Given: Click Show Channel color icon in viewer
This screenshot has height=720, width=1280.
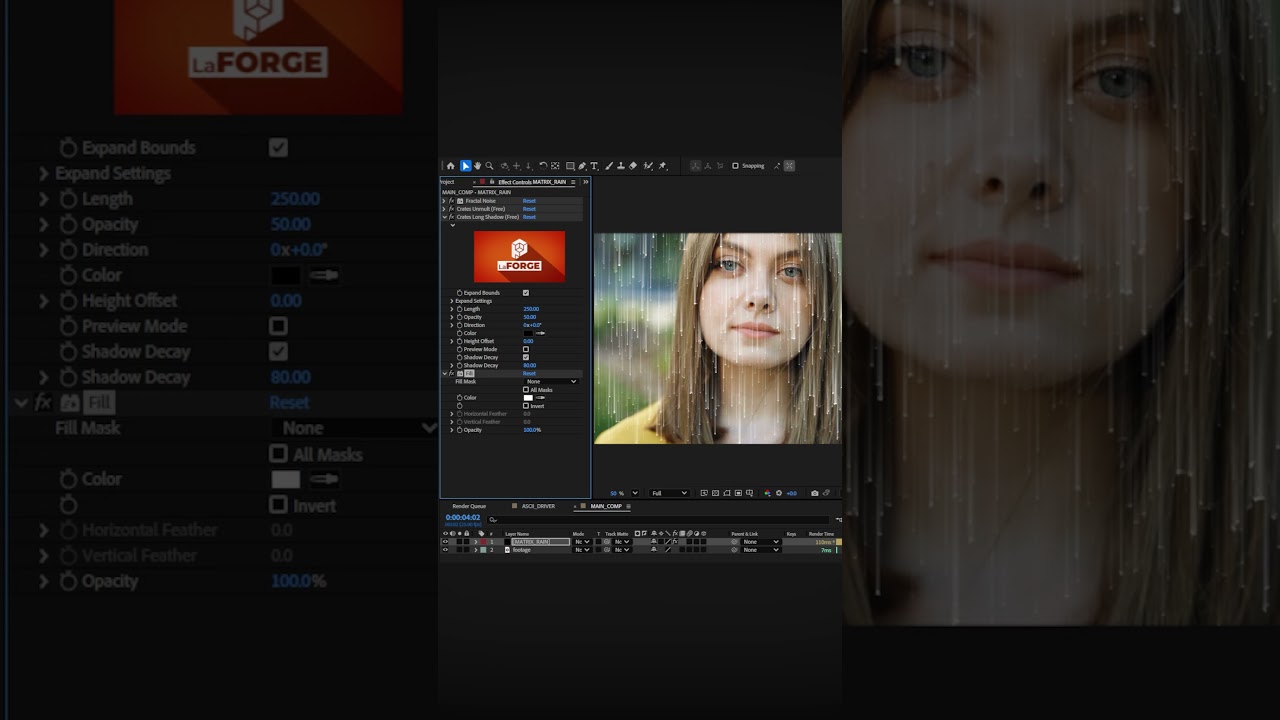Looking at the screenshot, I should pos(767,493).
